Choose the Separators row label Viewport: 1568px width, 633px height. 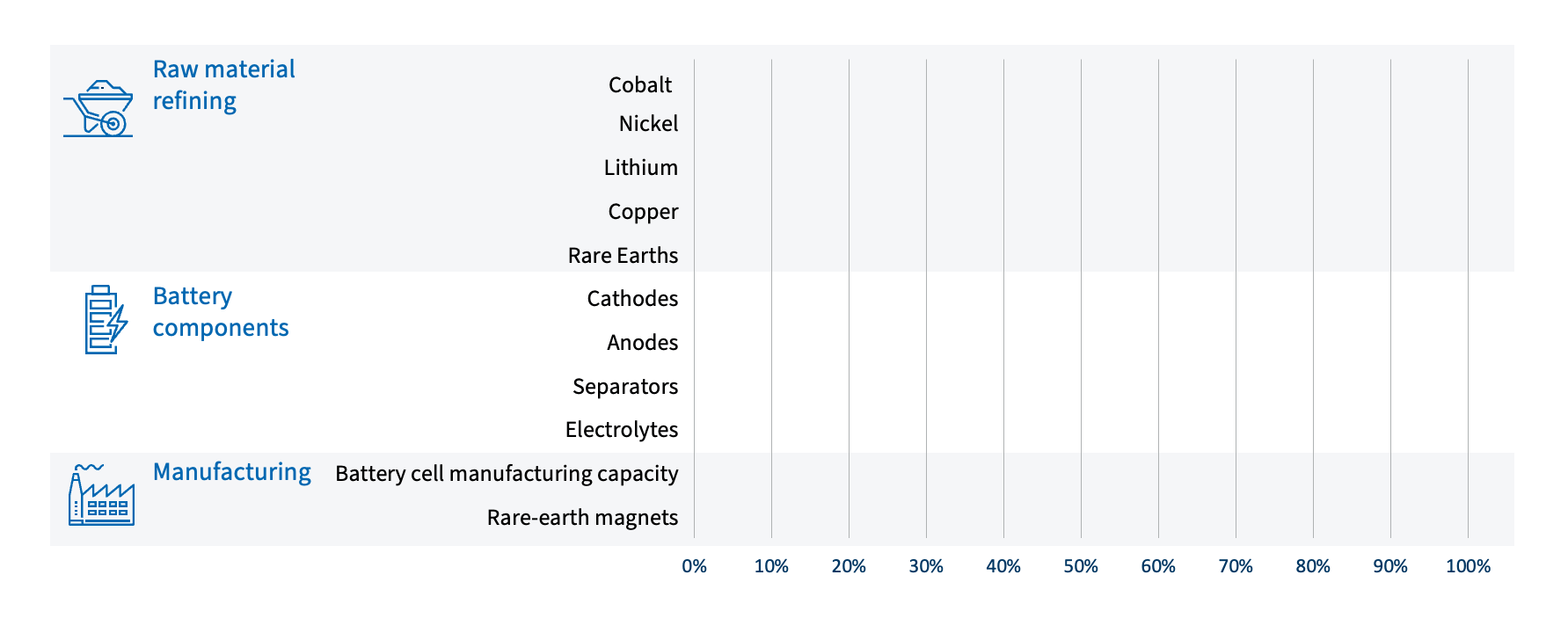(625, 387)
